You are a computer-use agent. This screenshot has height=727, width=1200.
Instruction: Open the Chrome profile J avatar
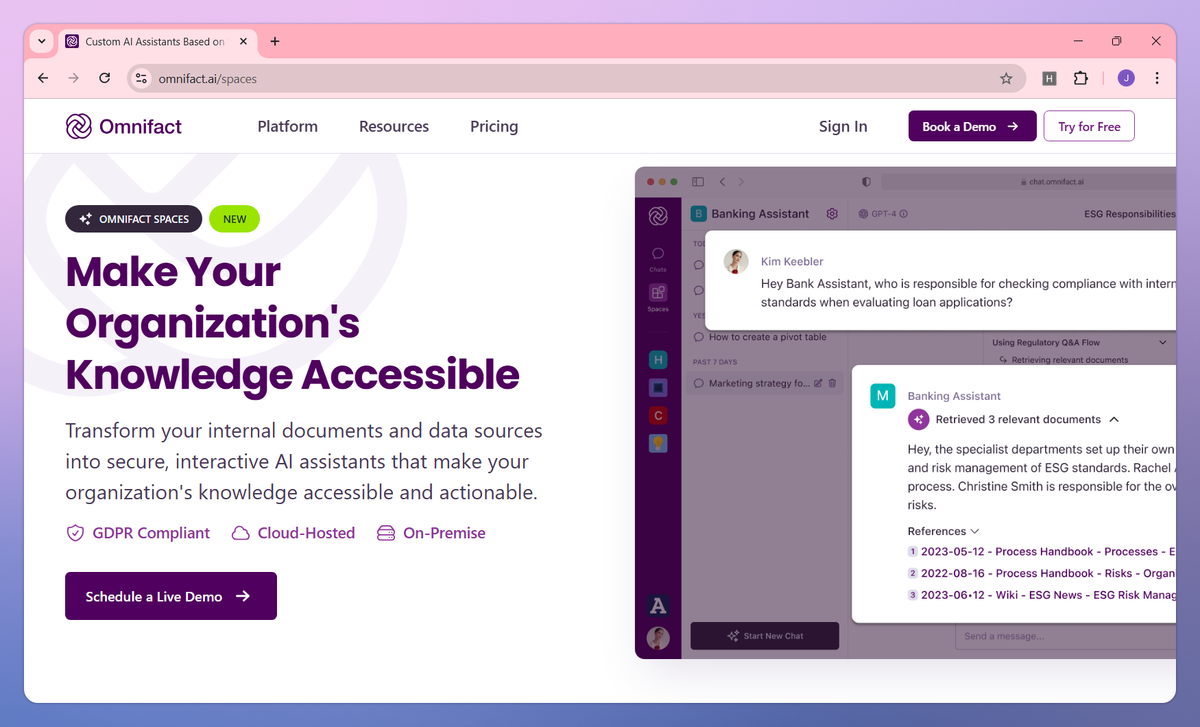[1126, 78]
